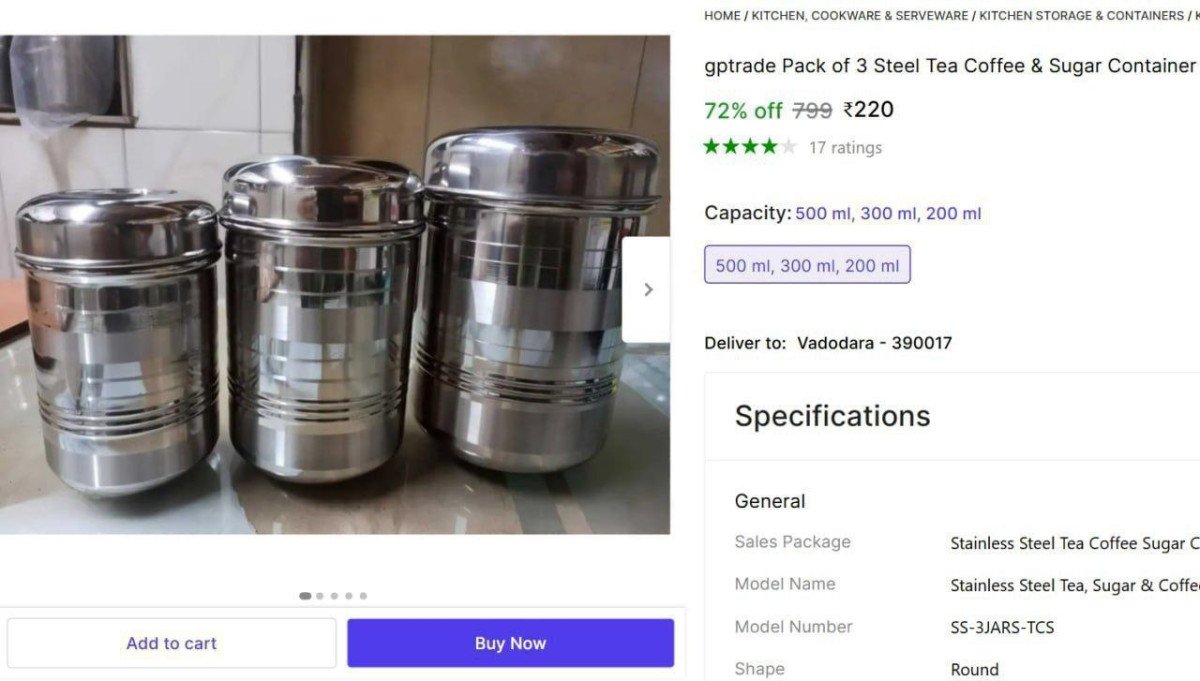Screen dimensions: 1200x681
Task: Jump to the third carousel dot
Action: click(x=334, y=596)
